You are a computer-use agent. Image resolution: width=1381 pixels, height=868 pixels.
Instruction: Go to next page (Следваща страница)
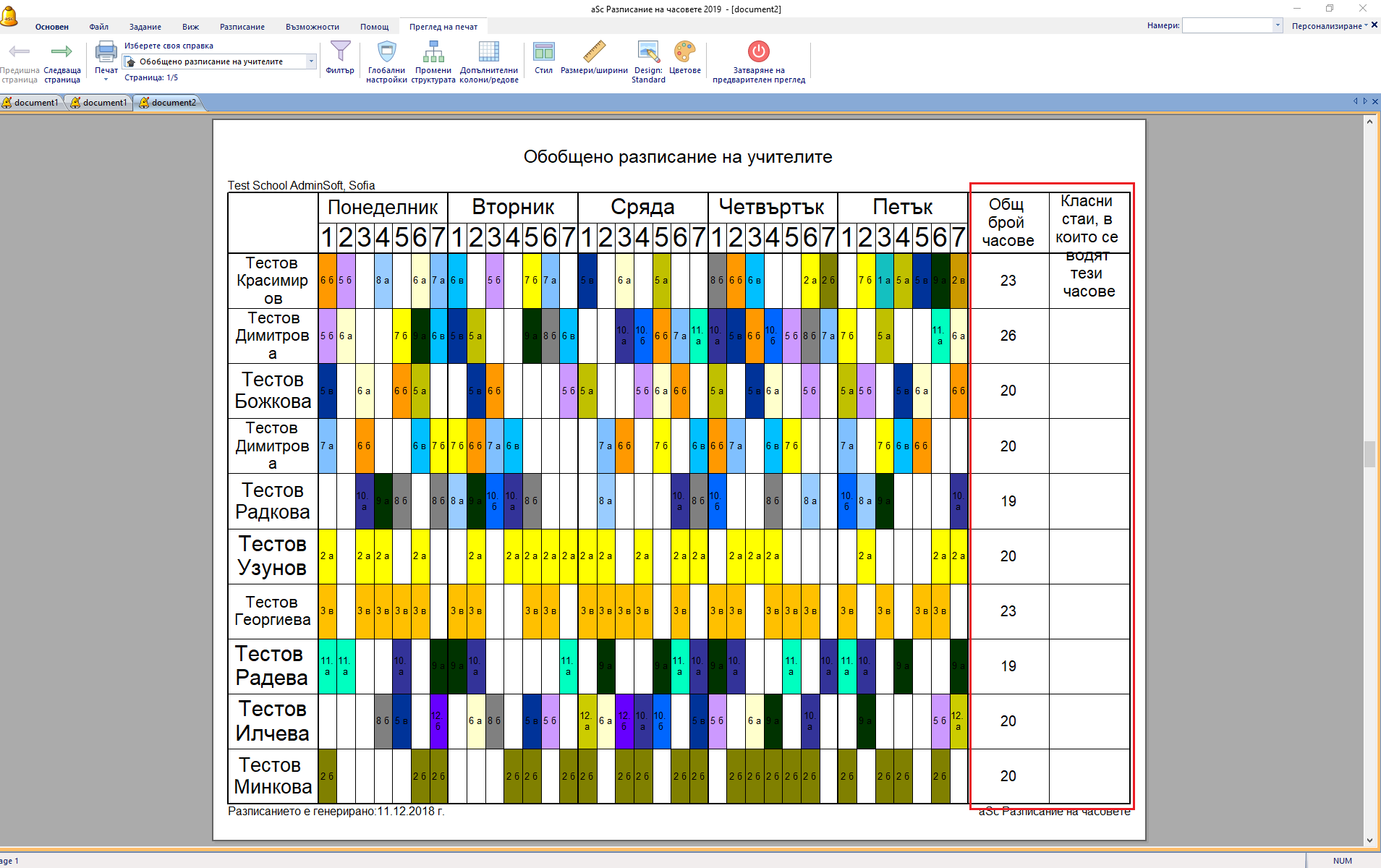[61, 52]
